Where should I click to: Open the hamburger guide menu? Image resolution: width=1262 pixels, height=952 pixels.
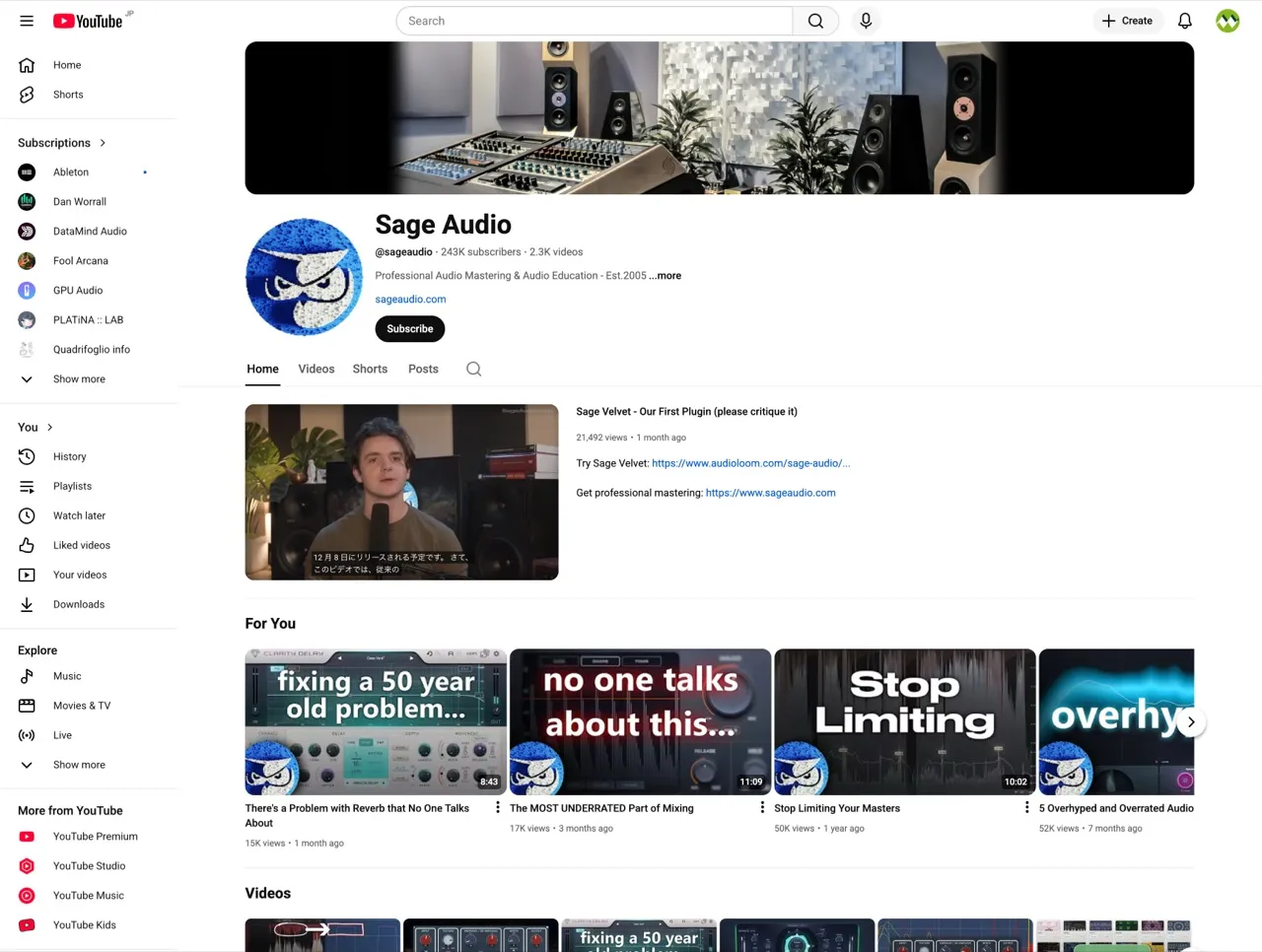27,21
